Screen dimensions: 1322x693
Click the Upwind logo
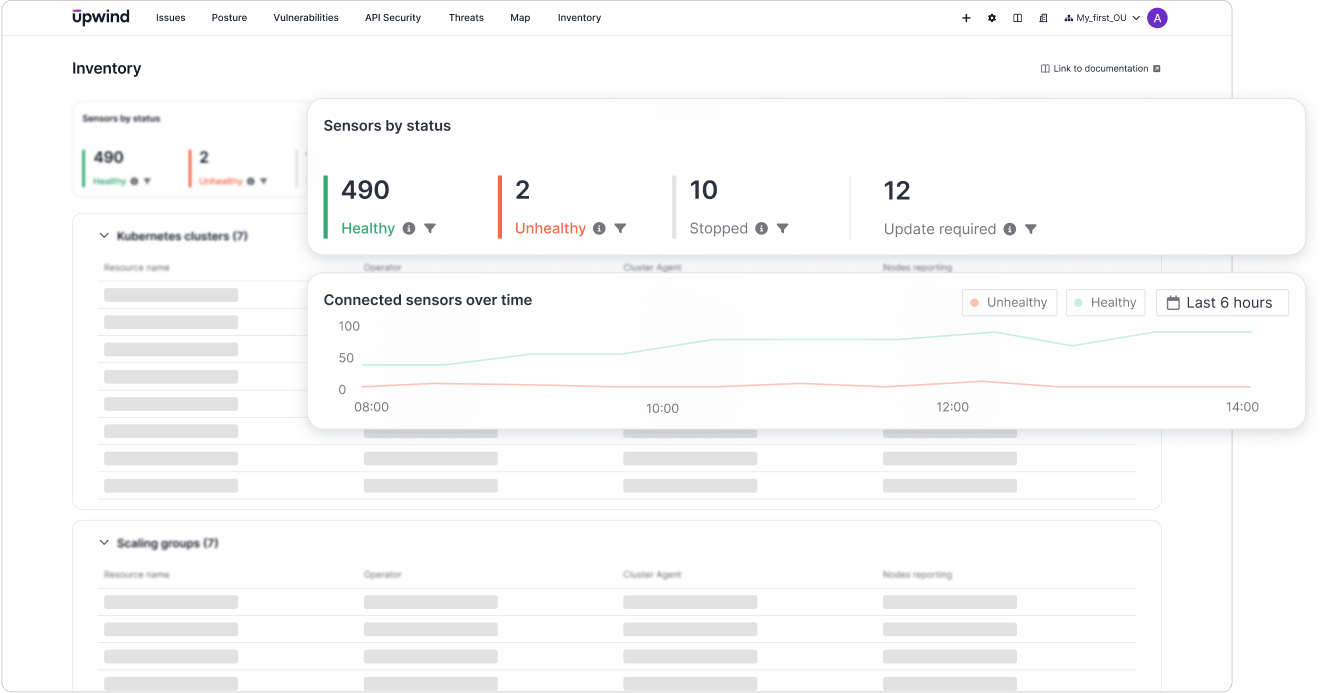tap(100, 17)
